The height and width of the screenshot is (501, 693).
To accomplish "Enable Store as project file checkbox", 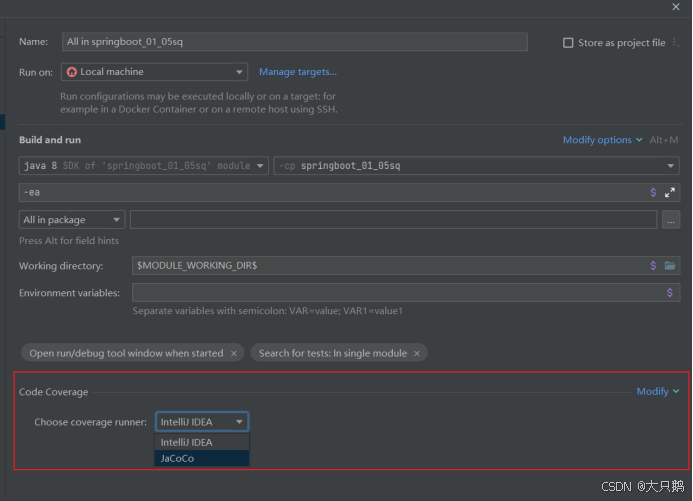I will tap(568, 43).
